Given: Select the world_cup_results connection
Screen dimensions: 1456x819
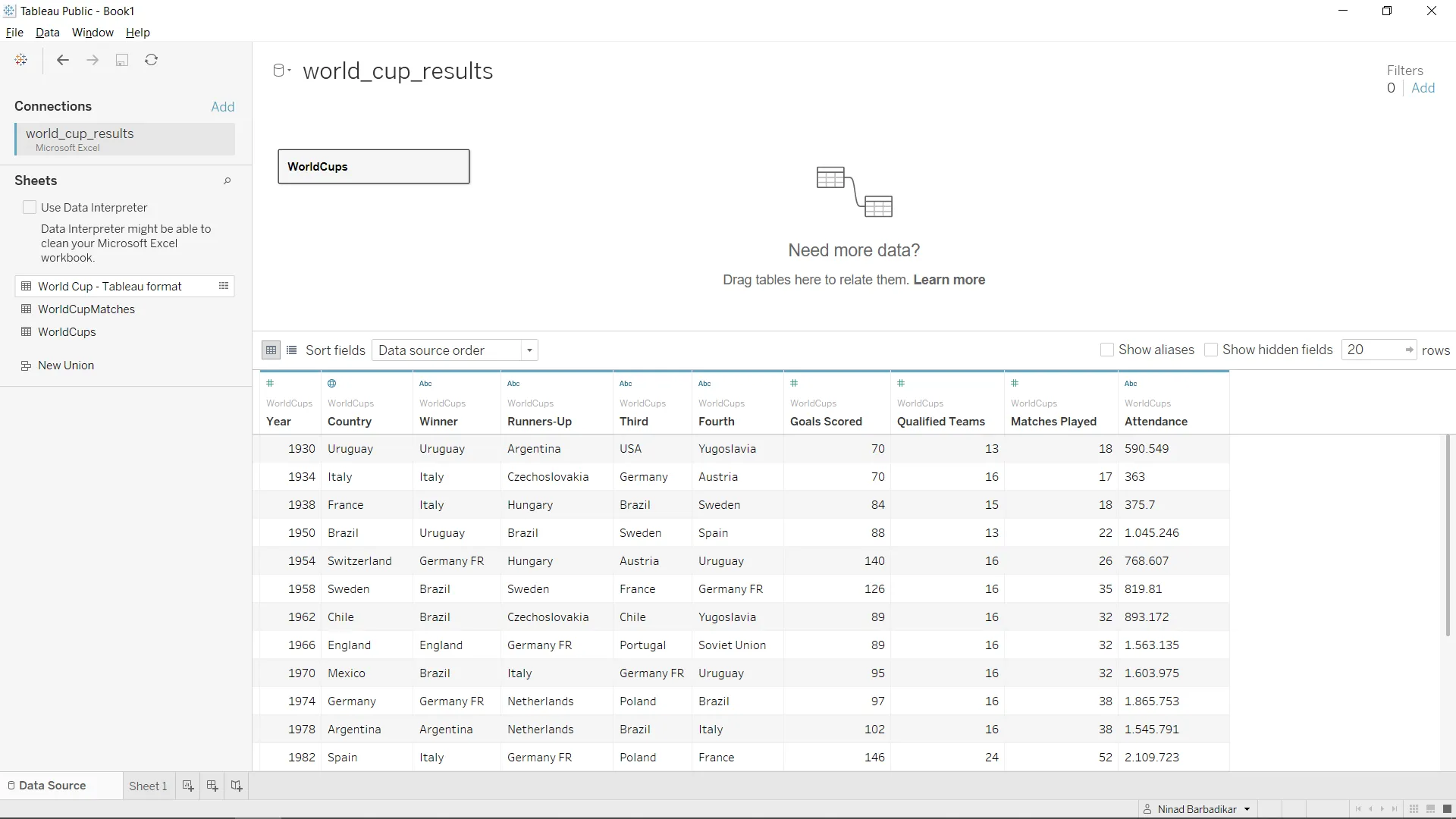Looking at the screenshot, I should coord(124,140).
